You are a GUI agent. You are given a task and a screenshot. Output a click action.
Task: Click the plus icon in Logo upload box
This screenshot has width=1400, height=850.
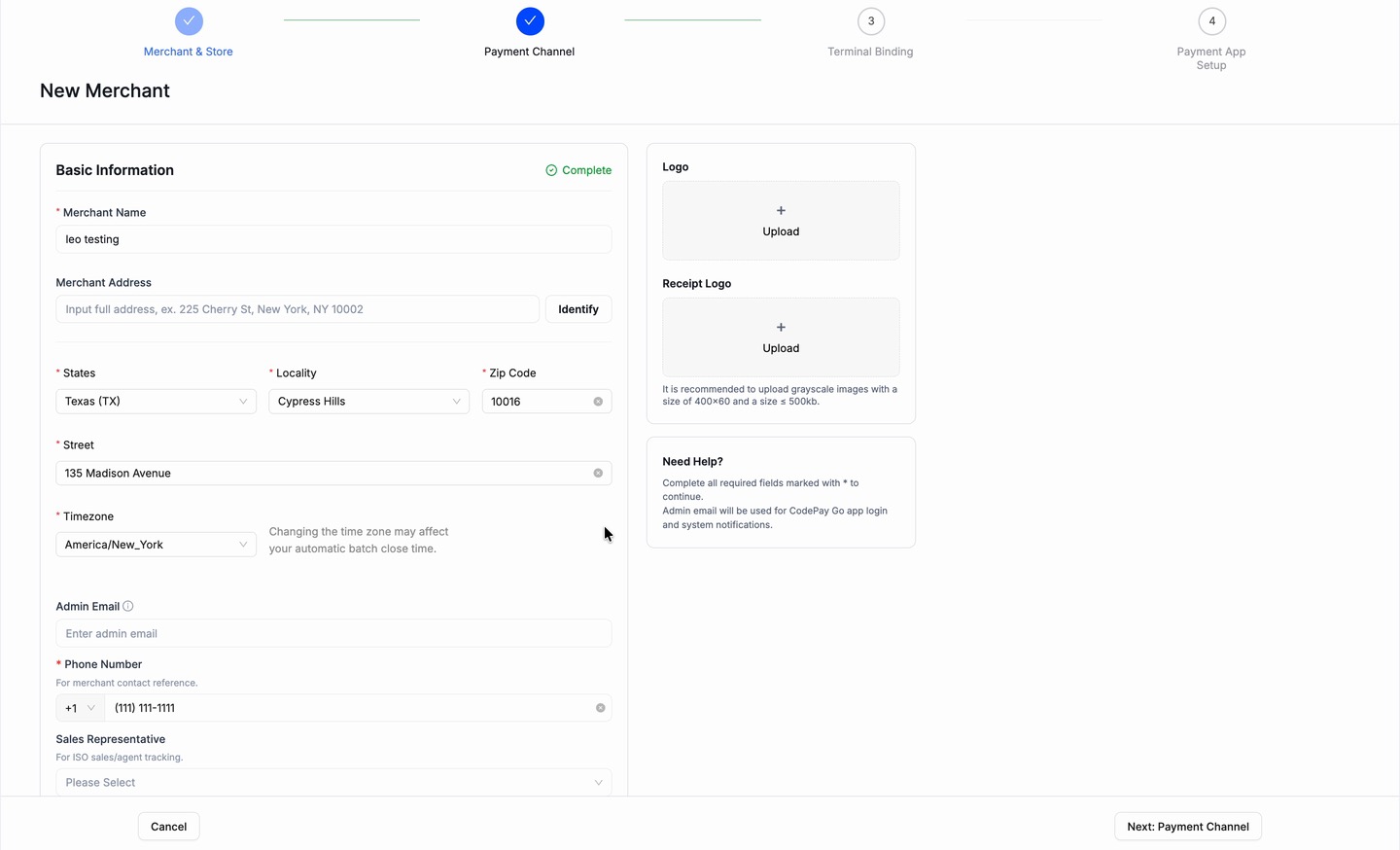[781, 210]
